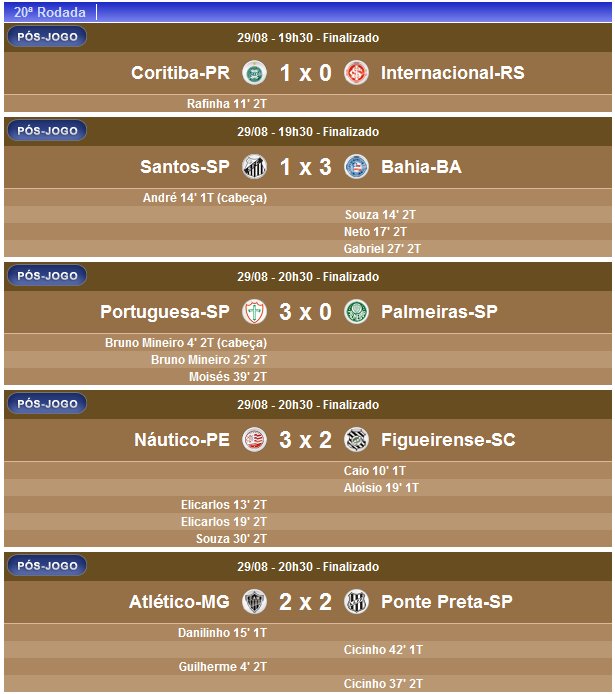This screenshot has height=694, width=615.
Task: Click the Internacional-RS team crest
Action: (x=355, y=73)
